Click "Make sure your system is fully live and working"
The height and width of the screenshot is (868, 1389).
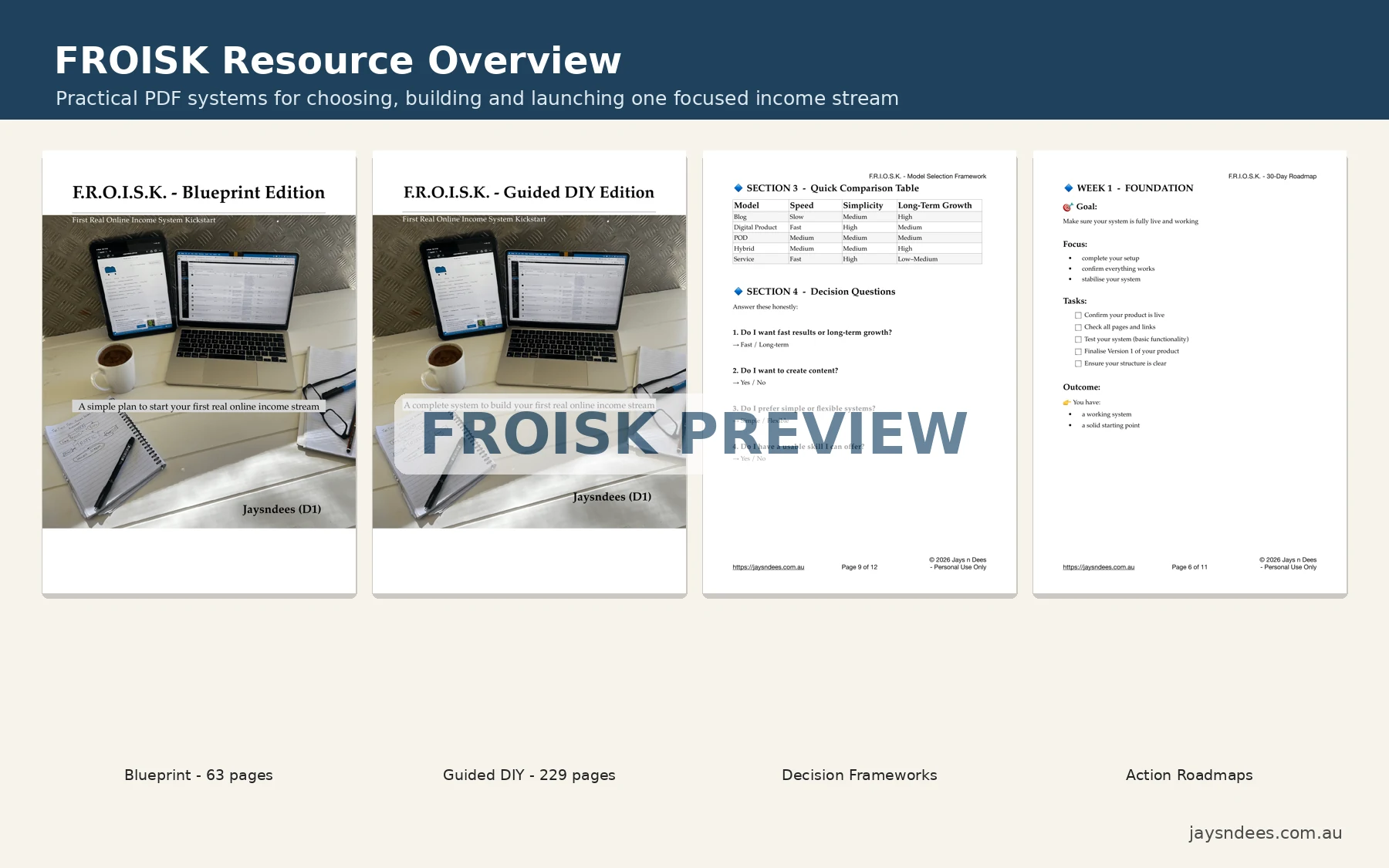pyautogui.click(x=1130, y=221)
